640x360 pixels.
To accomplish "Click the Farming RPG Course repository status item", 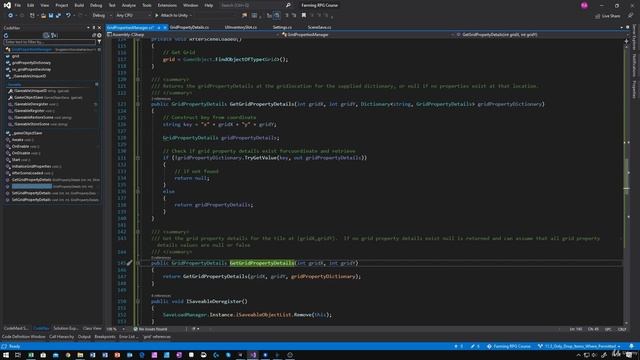I will (x=509, y=346).
